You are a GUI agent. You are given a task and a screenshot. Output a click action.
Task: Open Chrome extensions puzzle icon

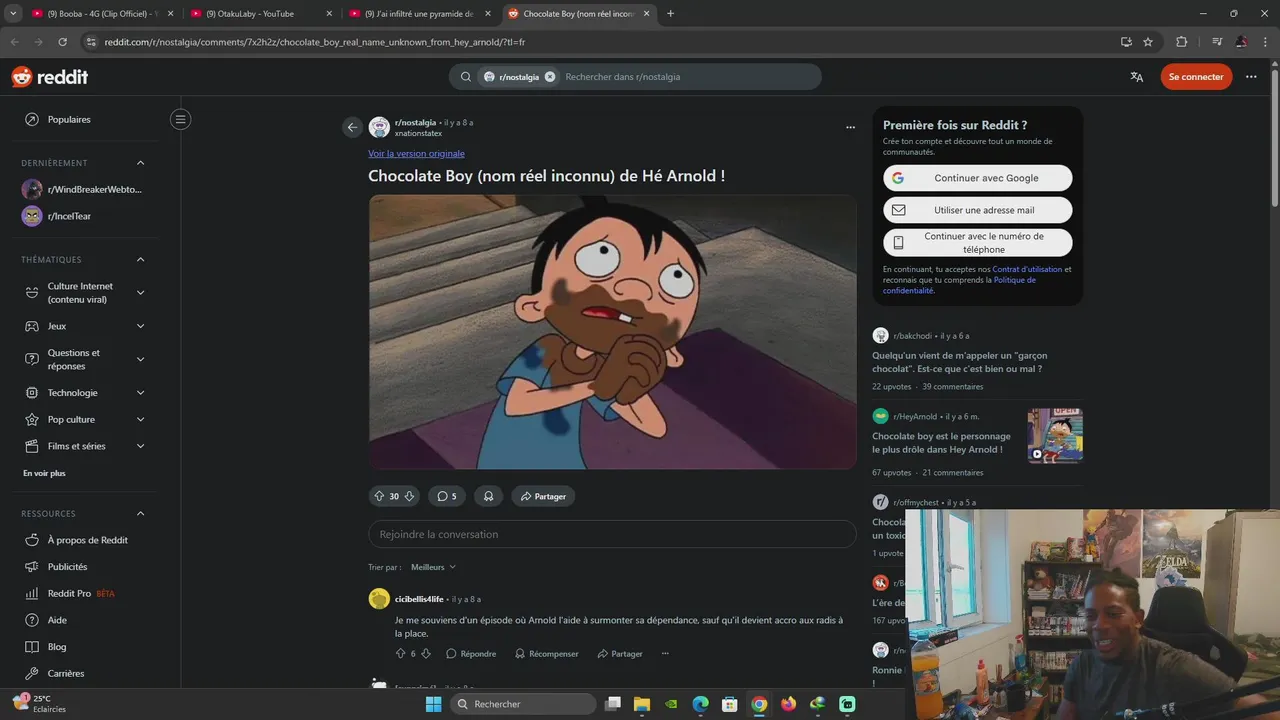point(1181,42)
